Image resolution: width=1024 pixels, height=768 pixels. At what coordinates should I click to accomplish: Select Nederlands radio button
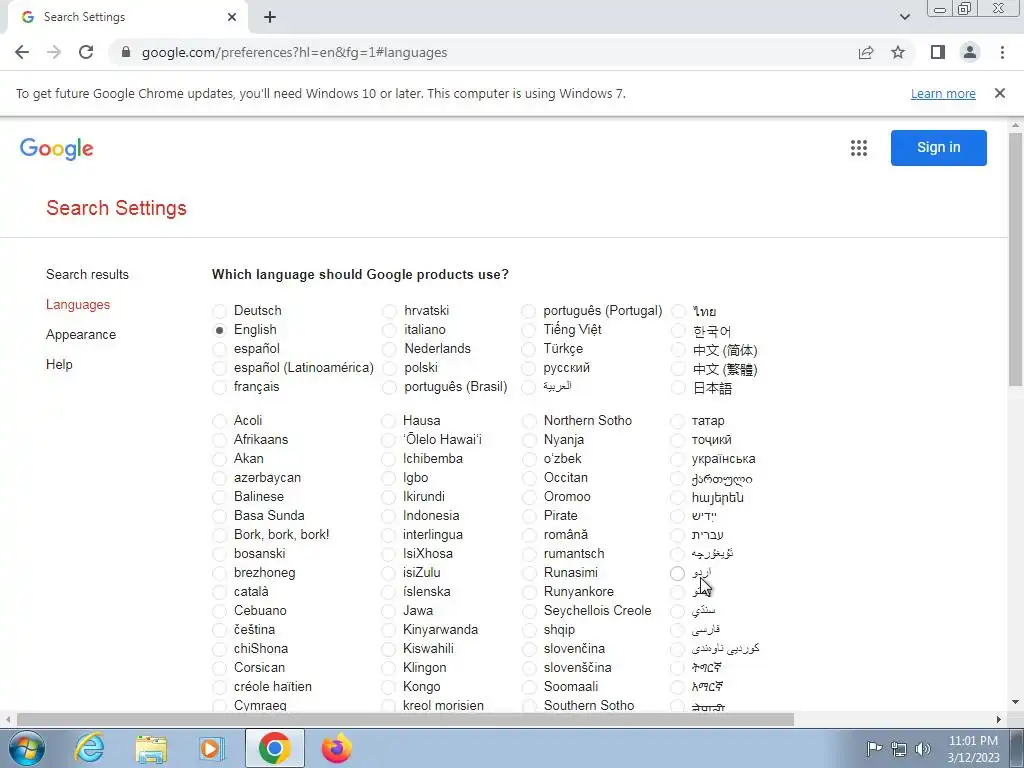(x=389, y=349)
